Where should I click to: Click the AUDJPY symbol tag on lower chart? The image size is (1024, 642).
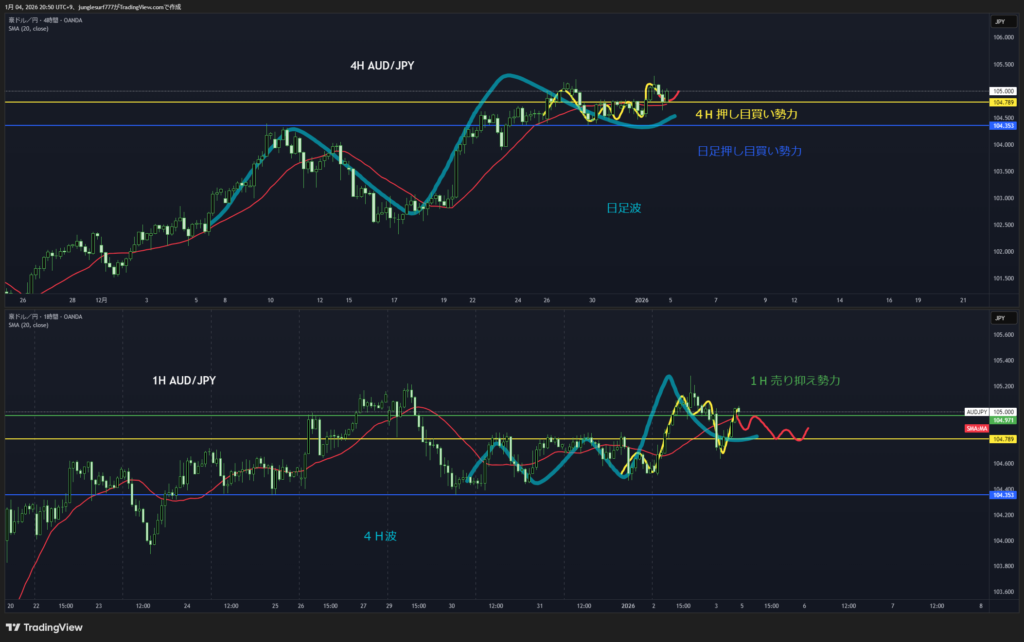[976, 412]
